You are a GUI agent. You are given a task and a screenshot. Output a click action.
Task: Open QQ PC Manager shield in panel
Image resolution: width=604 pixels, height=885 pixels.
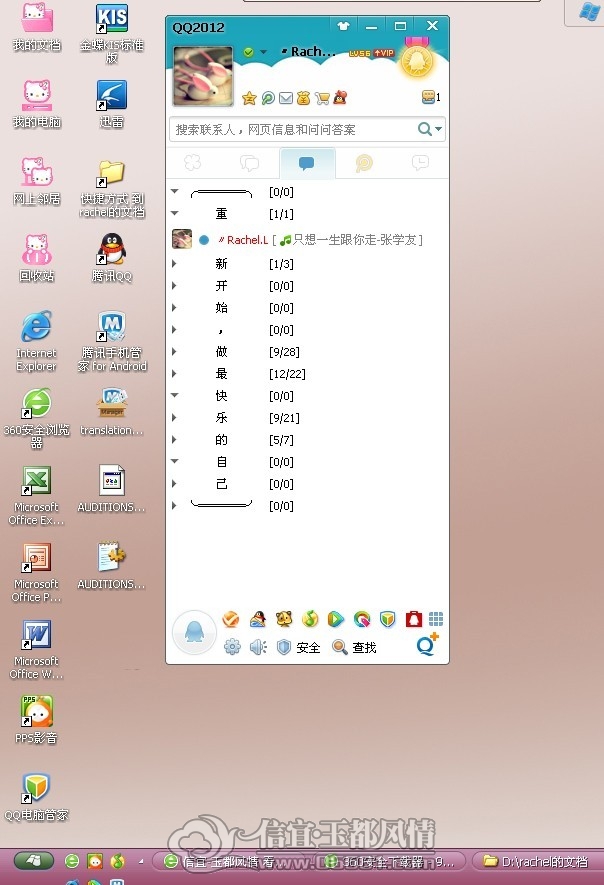click(387, 619)
